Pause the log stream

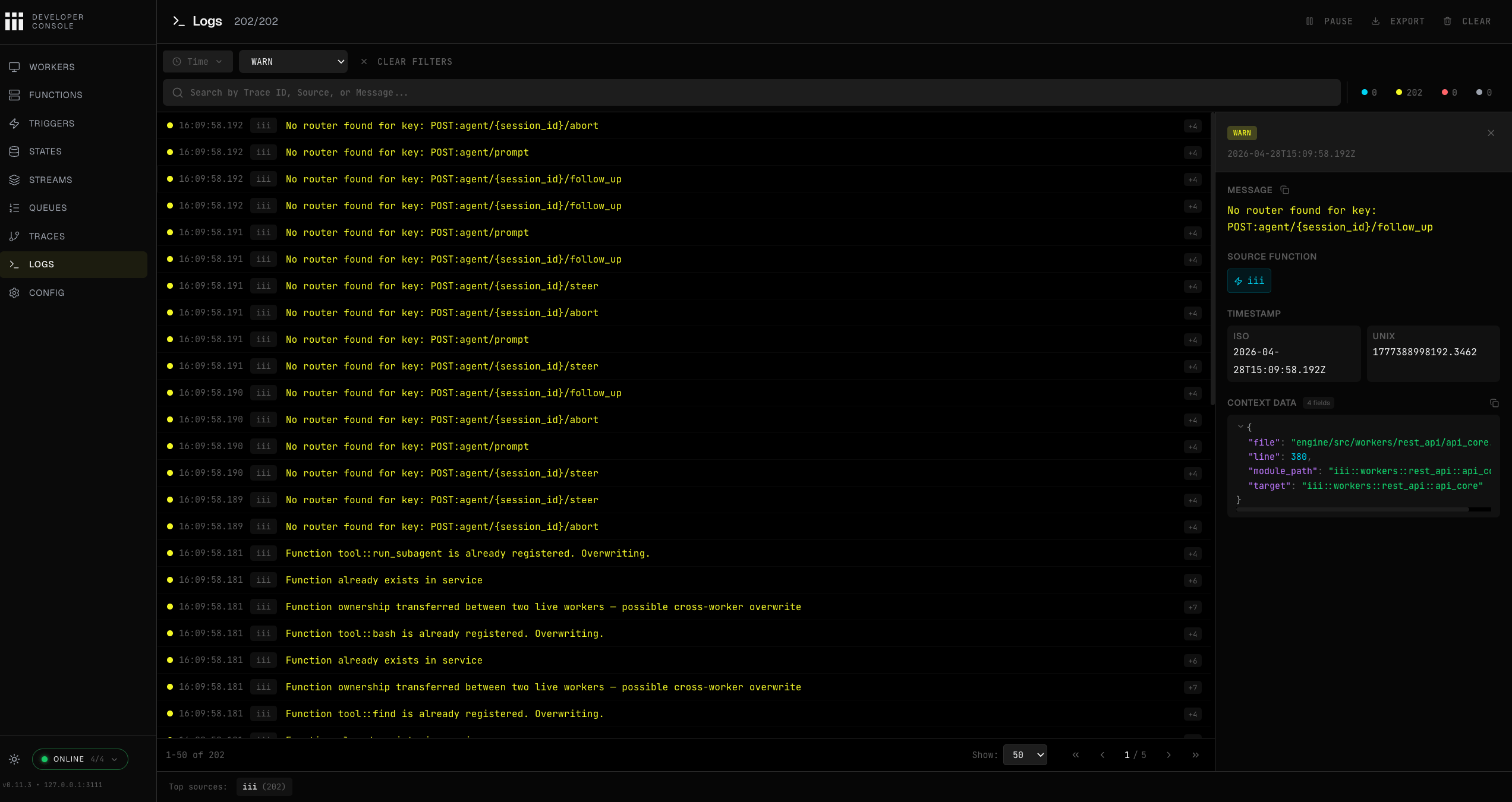(1329, 21)
